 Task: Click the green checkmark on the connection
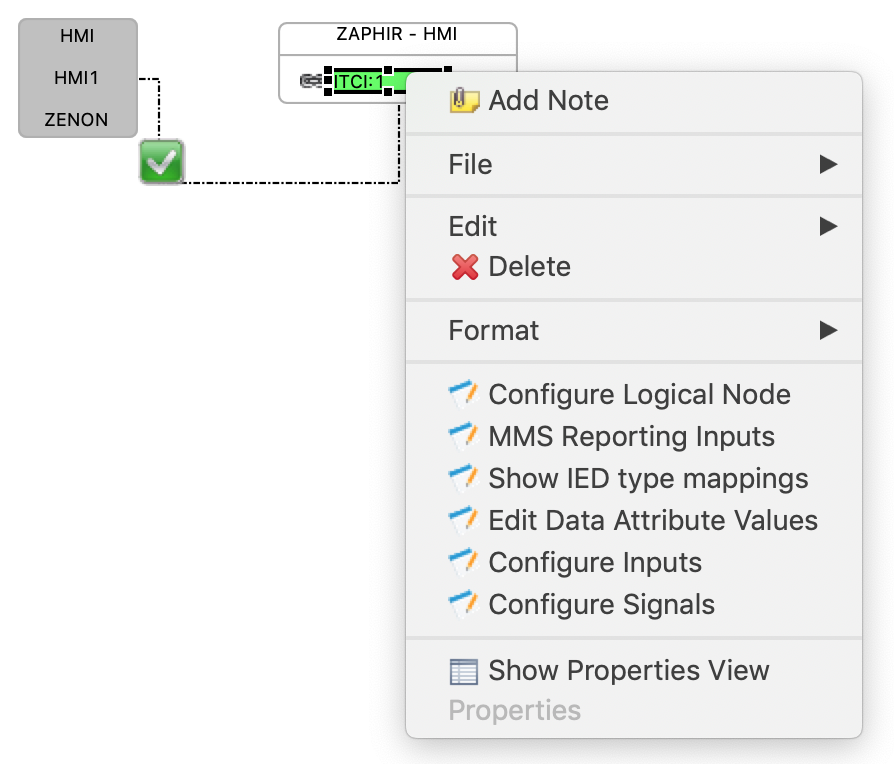[x=161, y=162]
